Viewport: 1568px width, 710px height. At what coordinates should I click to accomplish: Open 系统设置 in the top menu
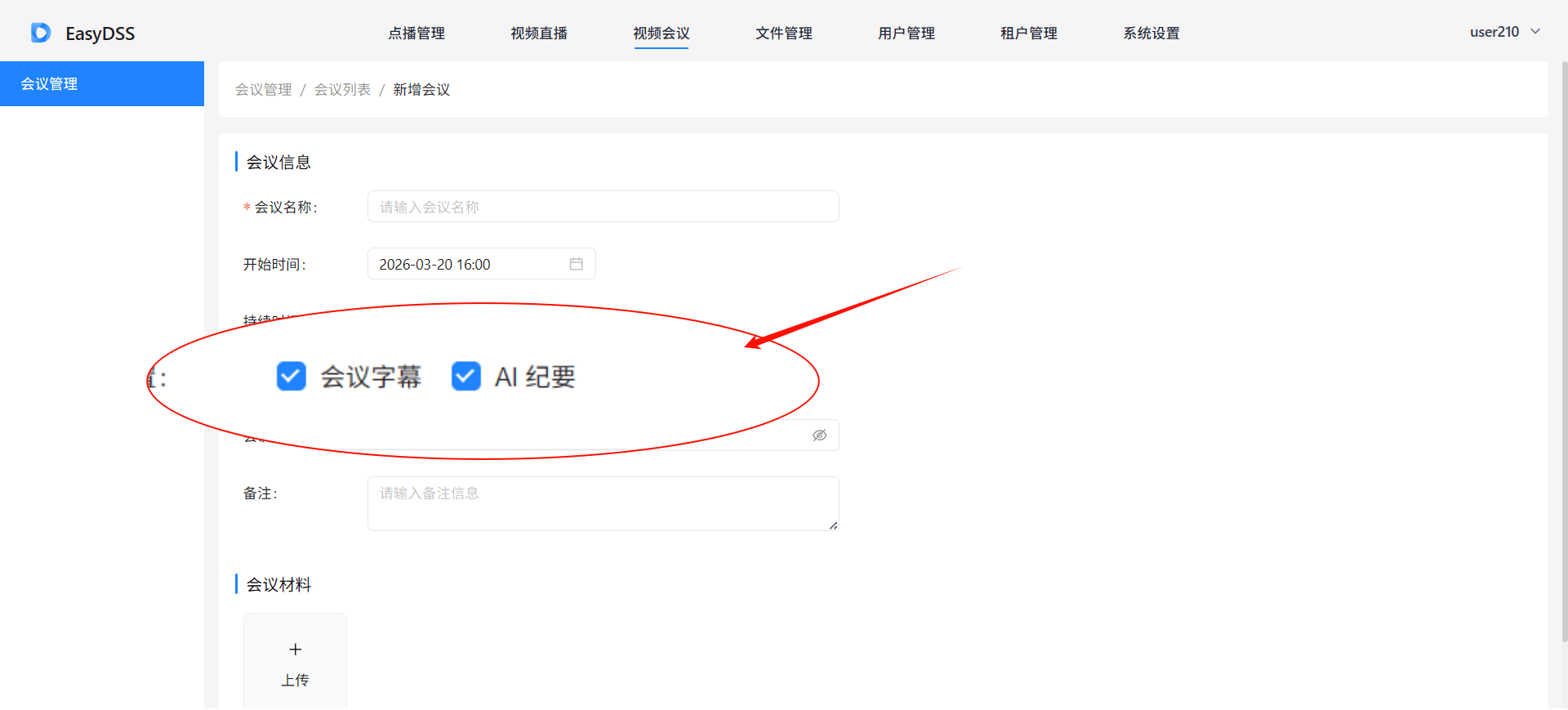coord(1151,33)
